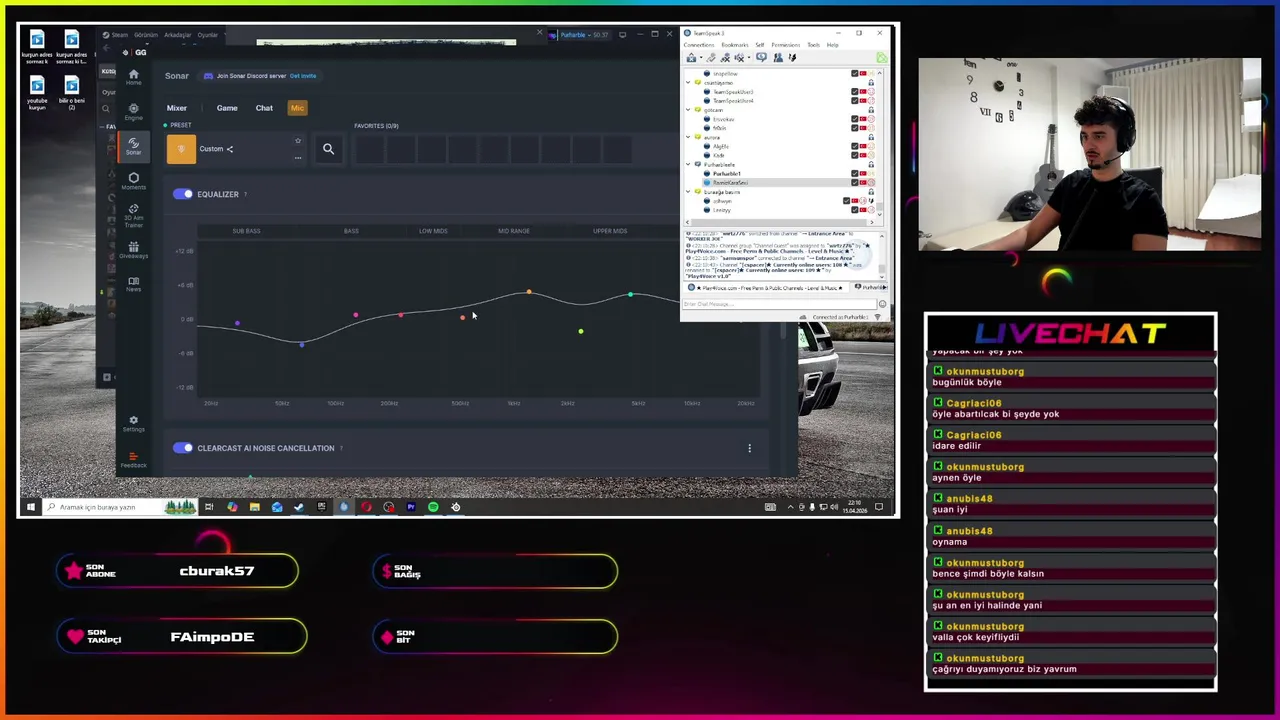This screenshot has height=720, width=1280.
Task: Open the Steam account name dropdown
Action: pyautogui.click(x=584, y=35)
